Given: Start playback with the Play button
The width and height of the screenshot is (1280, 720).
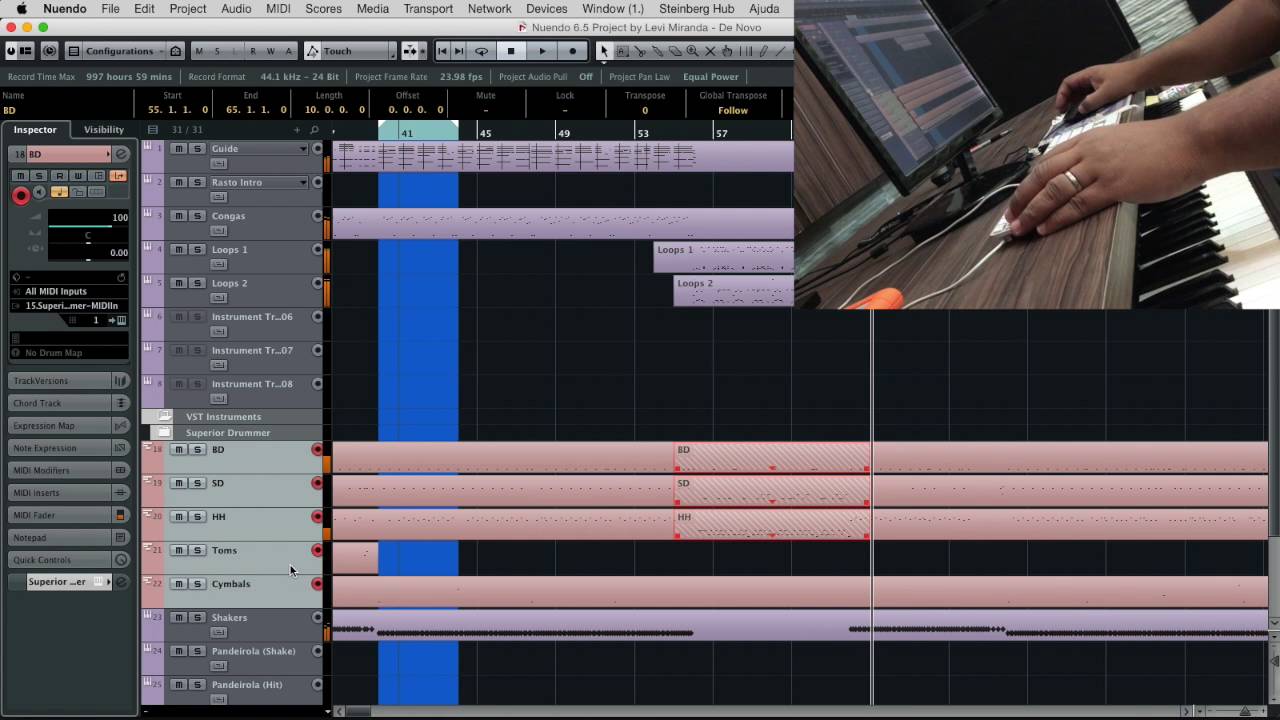Looking at the screenshot, I should 542,51.
